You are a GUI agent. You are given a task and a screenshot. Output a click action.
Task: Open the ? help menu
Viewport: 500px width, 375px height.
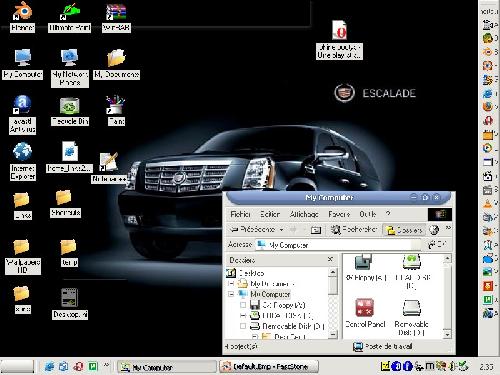[x=388, y=214]
